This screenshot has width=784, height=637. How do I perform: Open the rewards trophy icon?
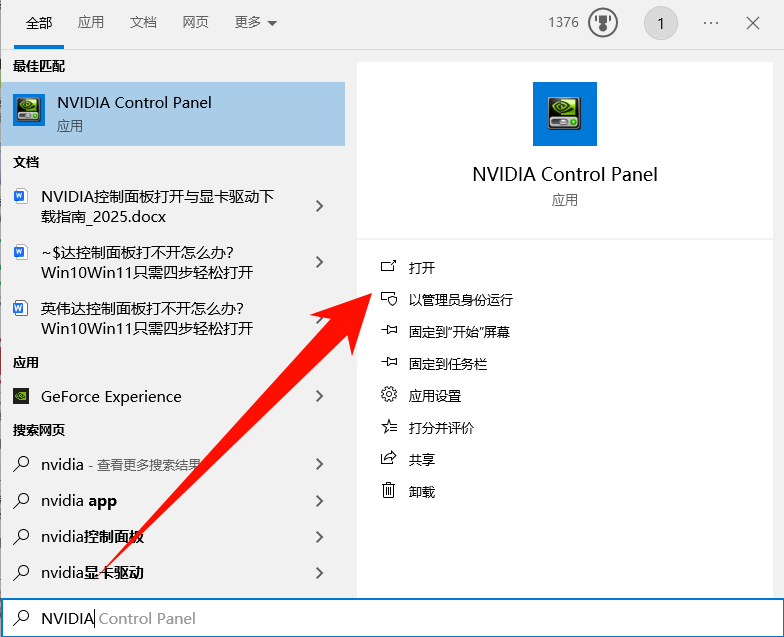click(602, 23)
